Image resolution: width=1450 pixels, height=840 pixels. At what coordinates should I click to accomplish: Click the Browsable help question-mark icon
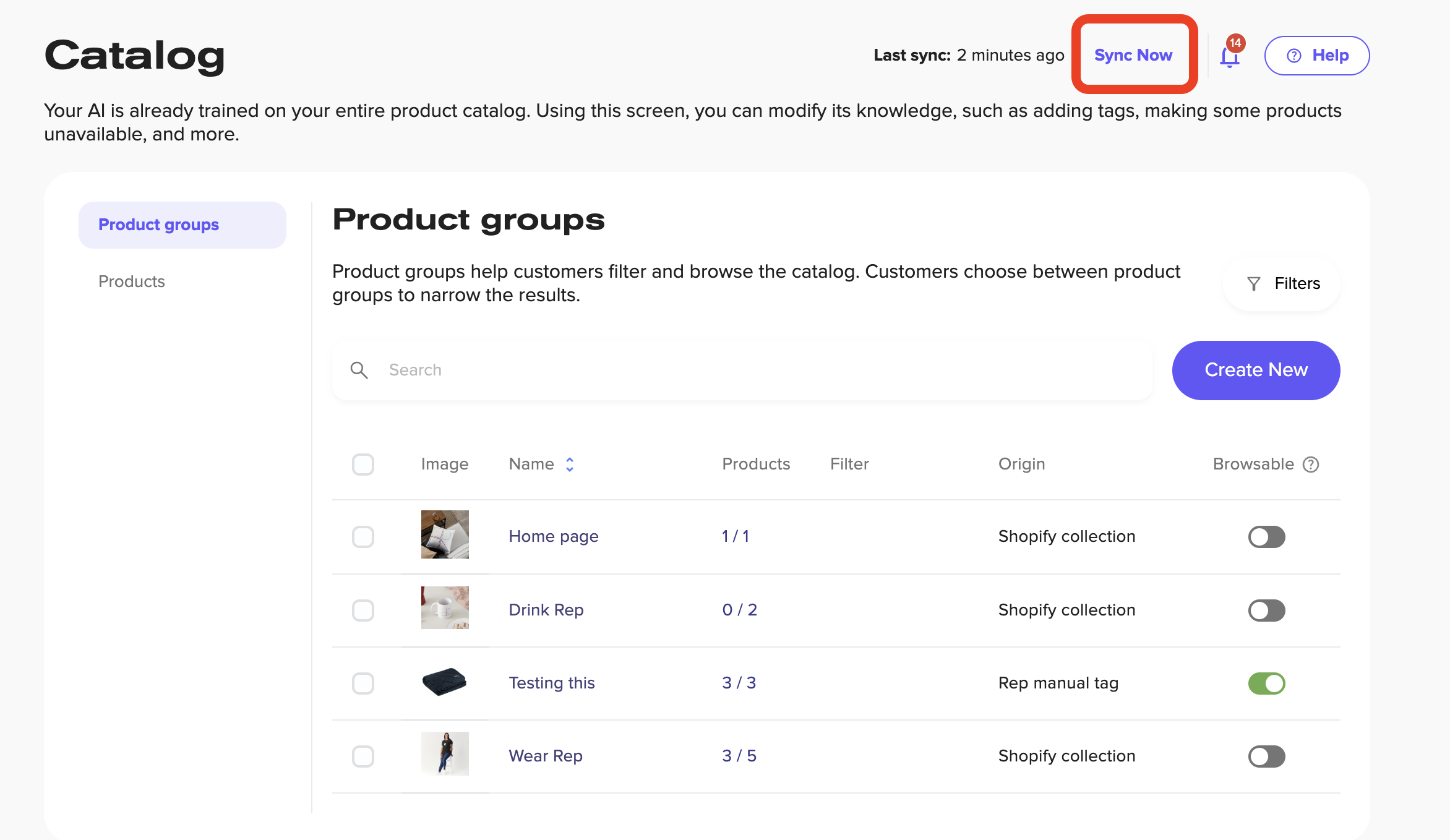coord(1311,465)
